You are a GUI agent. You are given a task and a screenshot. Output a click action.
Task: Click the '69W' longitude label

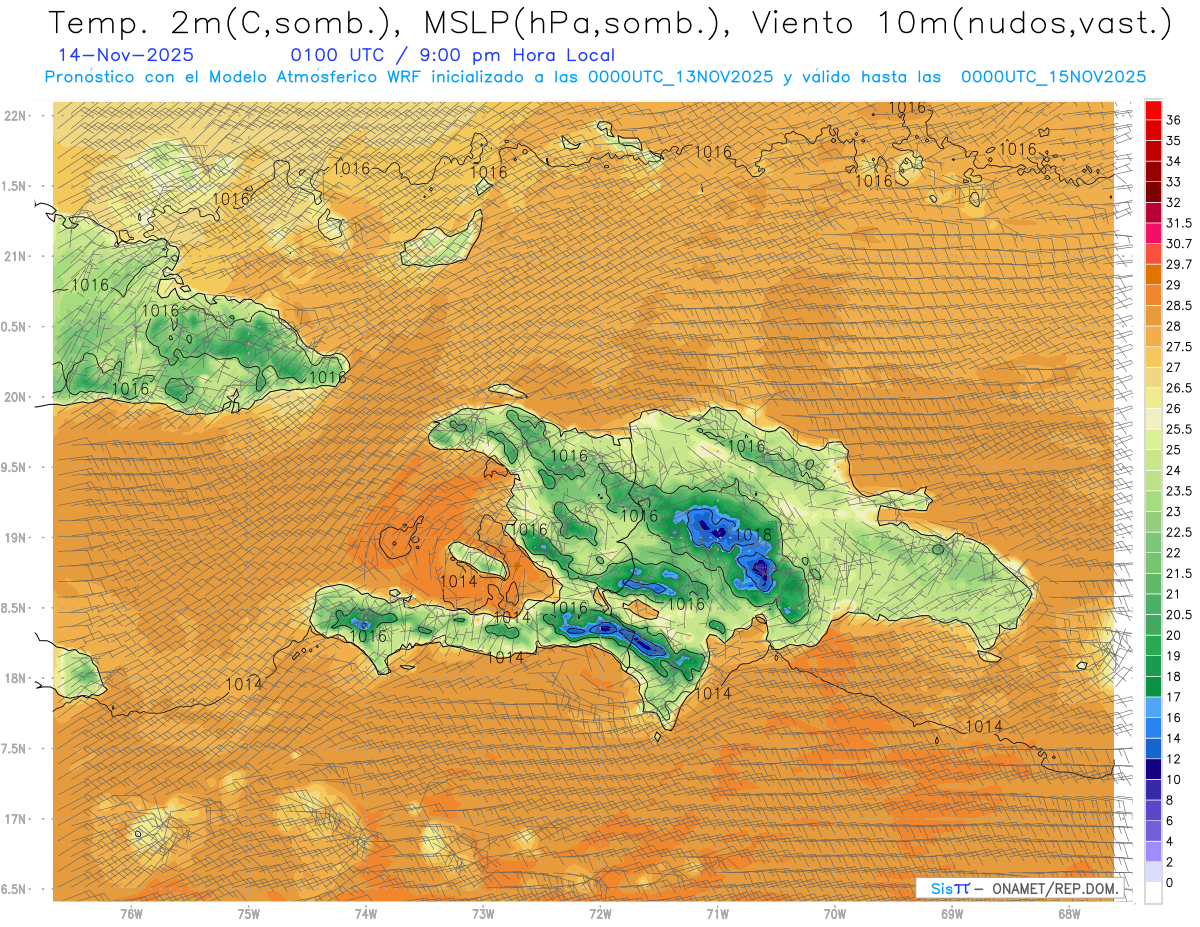[952, 913]
